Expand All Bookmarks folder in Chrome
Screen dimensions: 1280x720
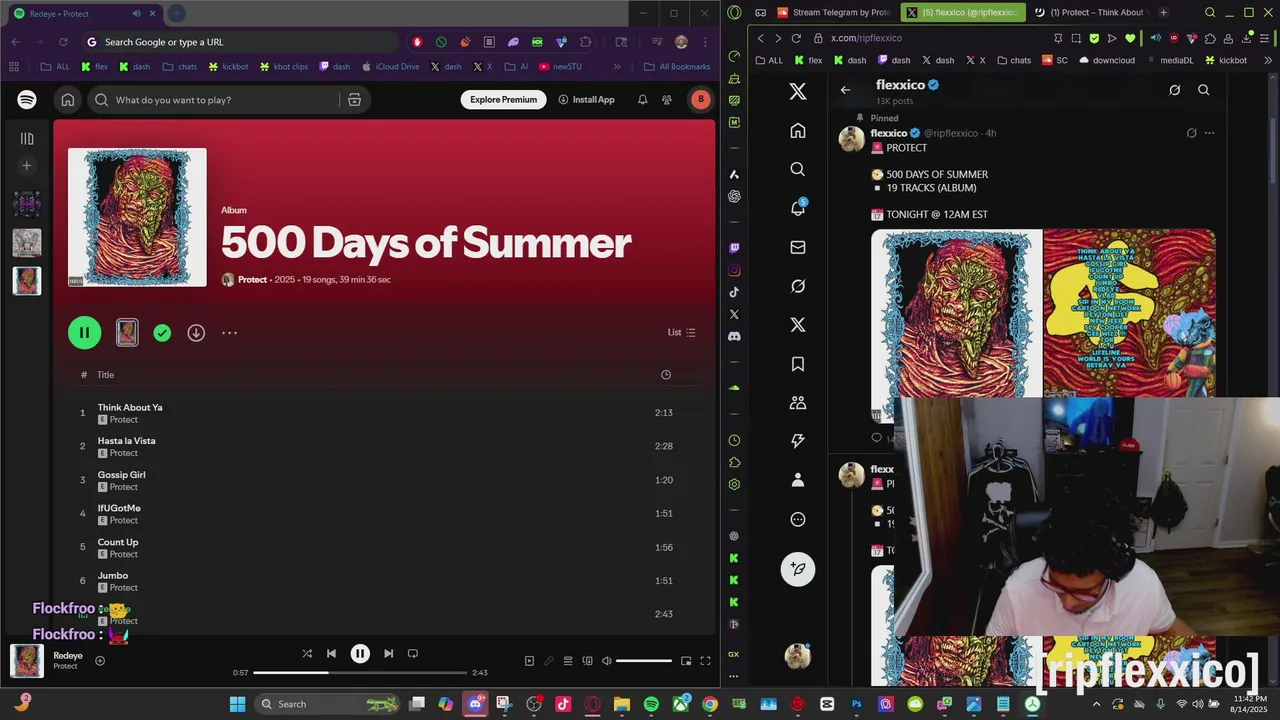677,66
